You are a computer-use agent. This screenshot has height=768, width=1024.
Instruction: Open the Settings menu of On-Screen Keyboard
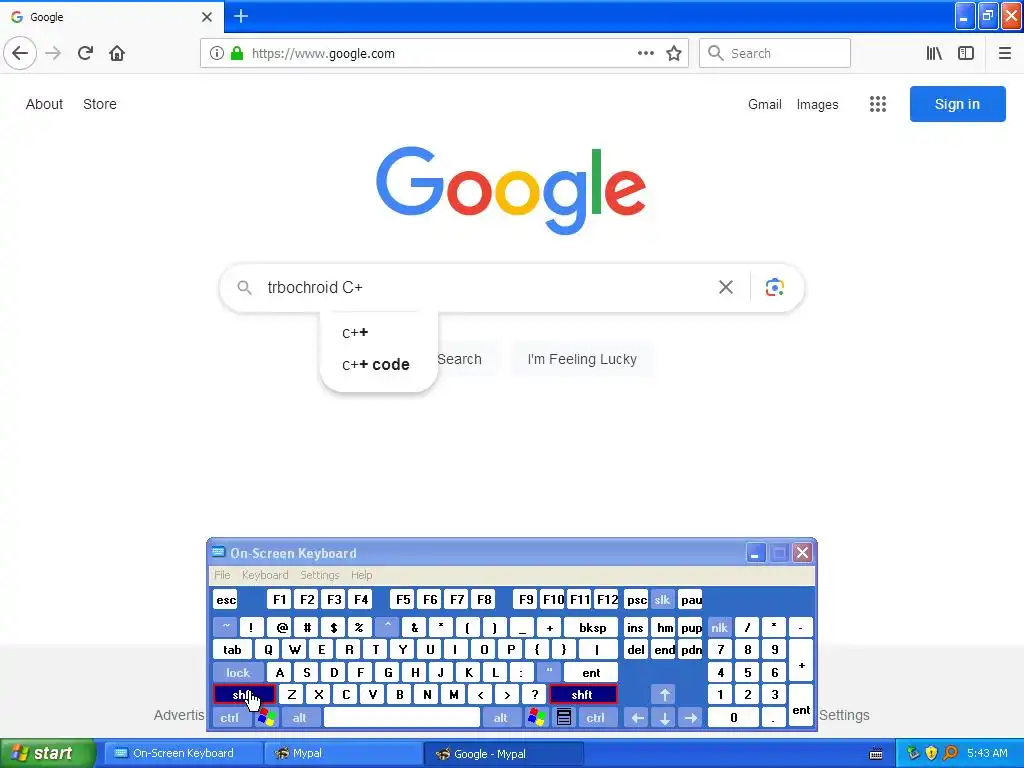pyautogui.click(x=319, y=575)
